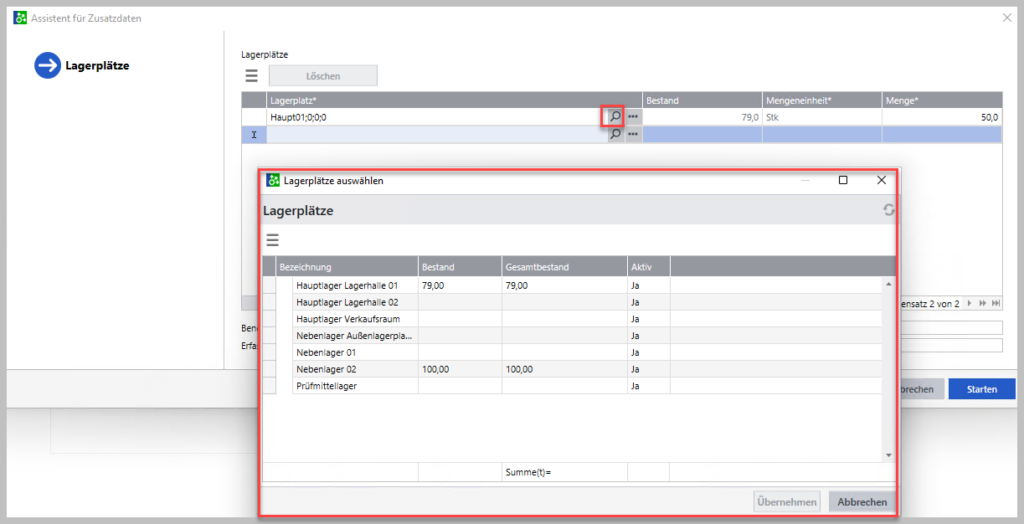Select the Hauptlager Lagerhalle 01 row

click(x=573, y=286)
